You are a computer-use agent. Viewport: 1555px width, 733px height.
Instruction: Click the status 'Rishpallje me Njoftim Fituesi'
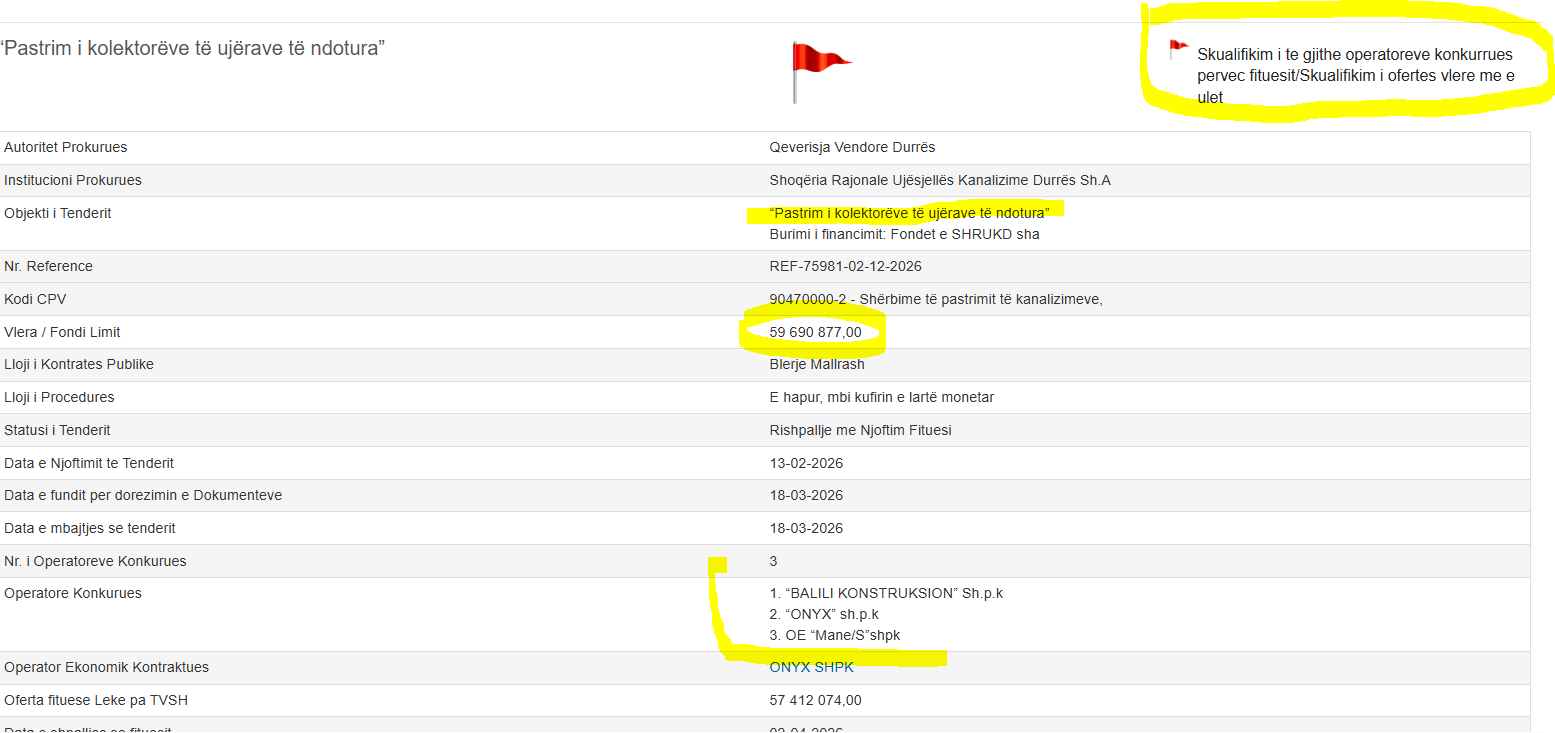[x=860, y=430]
